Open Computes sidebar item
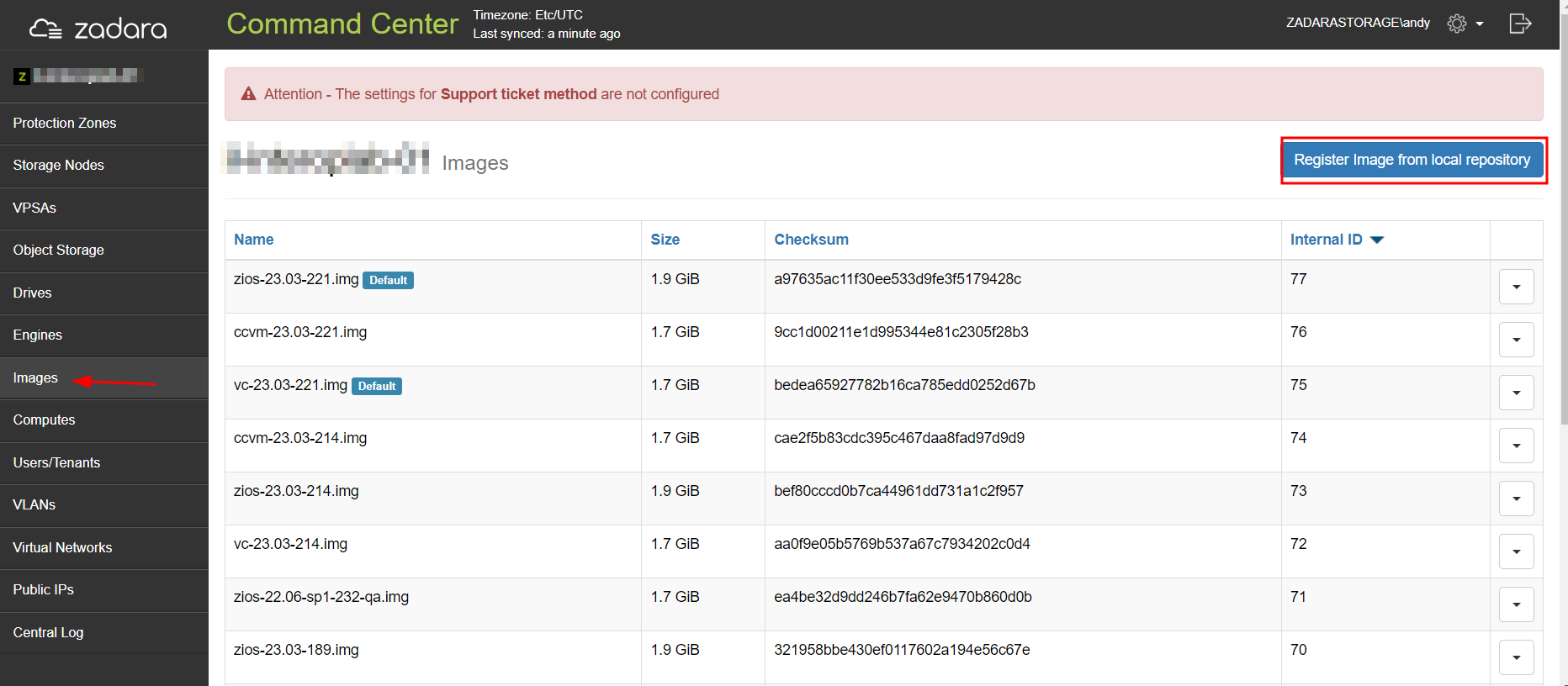Screen dimensions: 1568x686 coord(103,420)
